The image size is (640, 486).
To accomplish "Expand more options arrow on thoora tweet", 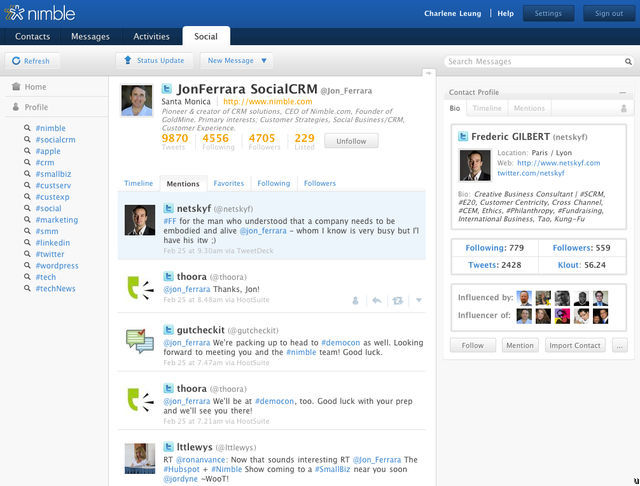I will [x=419, y=300].
